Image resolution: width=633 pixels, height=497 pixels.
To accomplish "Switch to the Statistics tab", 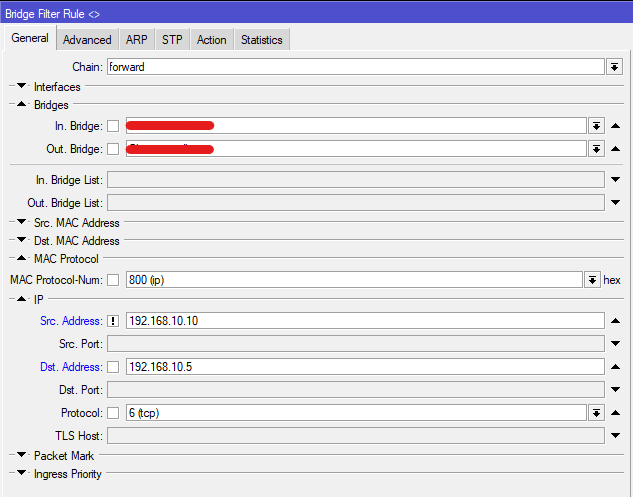I will tap(262, 40).
